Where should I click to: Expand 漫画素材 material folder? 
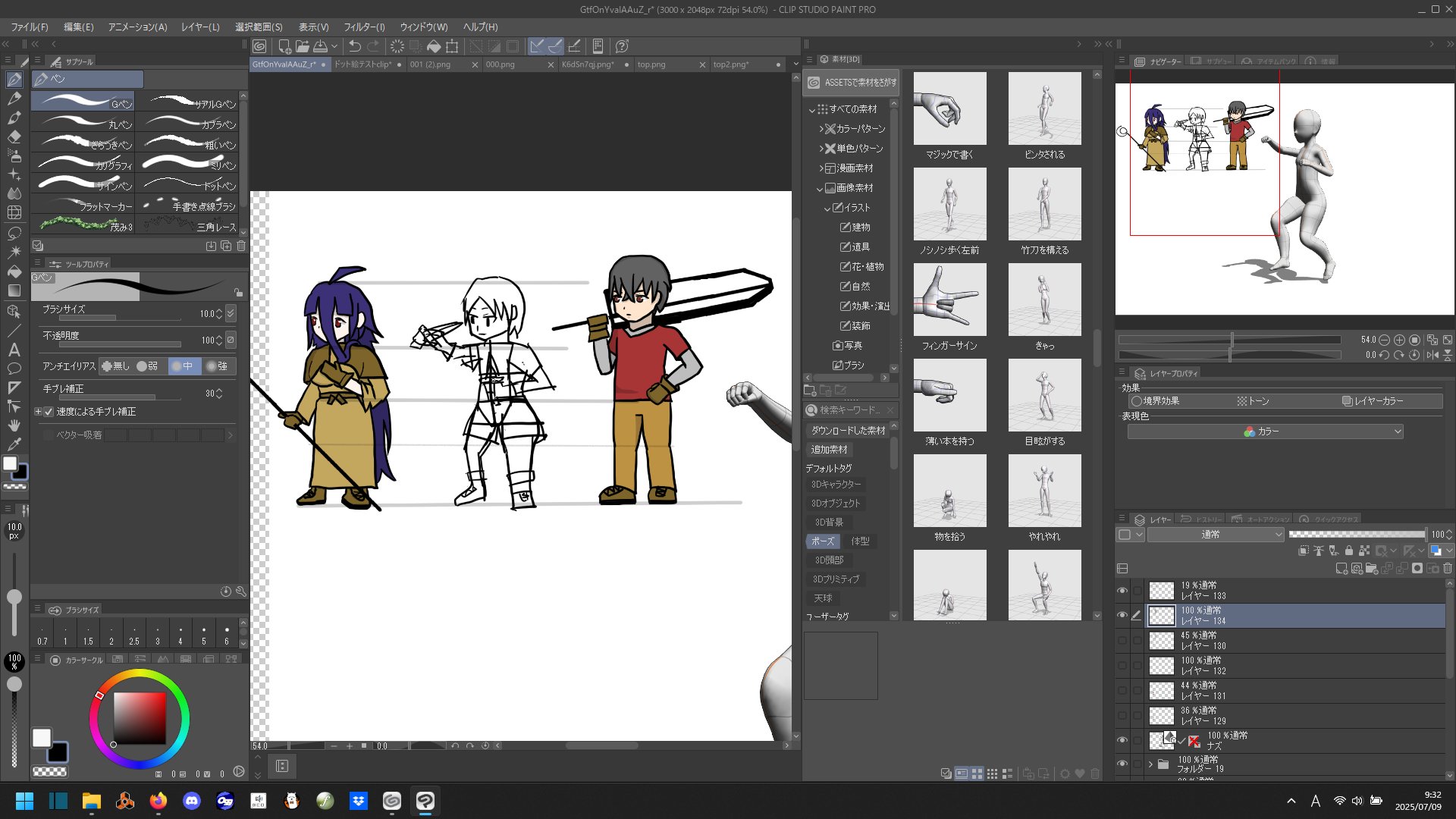coord(821,168)
